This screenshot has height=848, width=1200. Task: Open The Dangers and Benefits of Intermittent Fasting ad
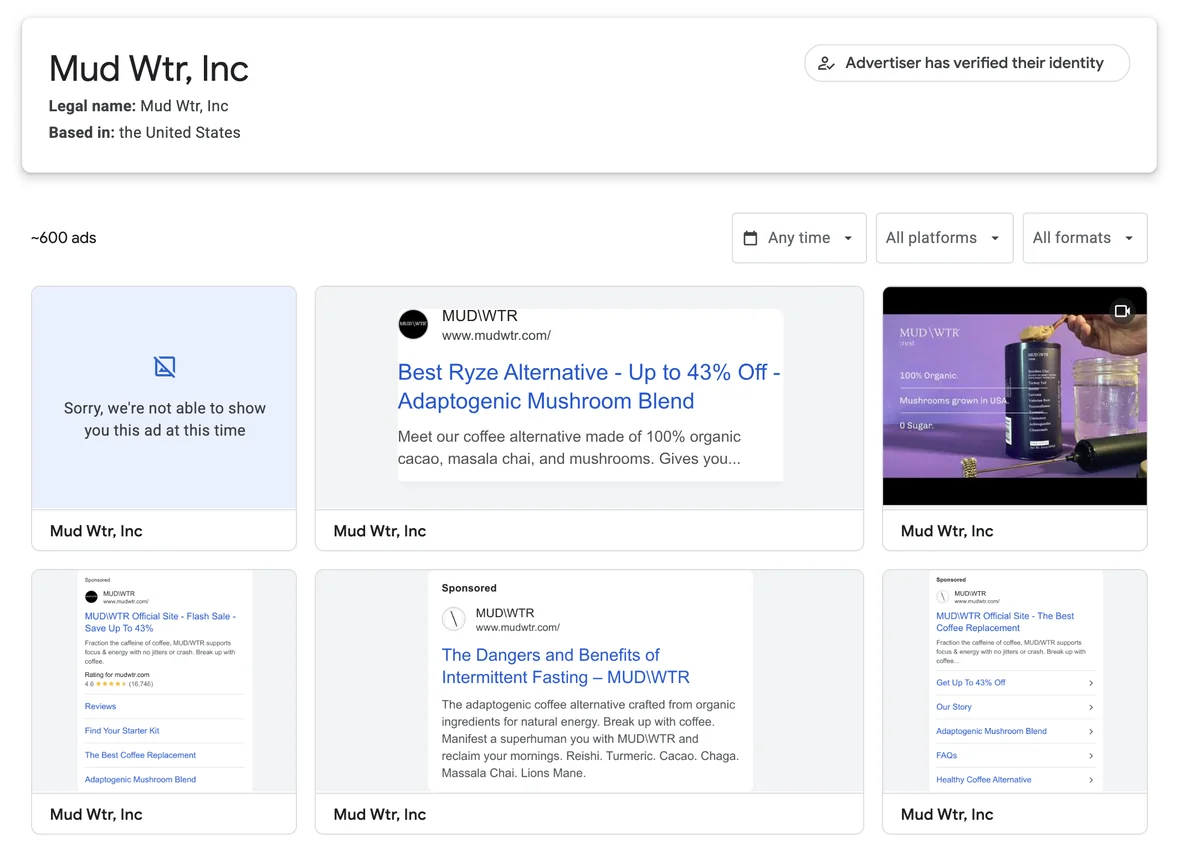pos(565,665)
